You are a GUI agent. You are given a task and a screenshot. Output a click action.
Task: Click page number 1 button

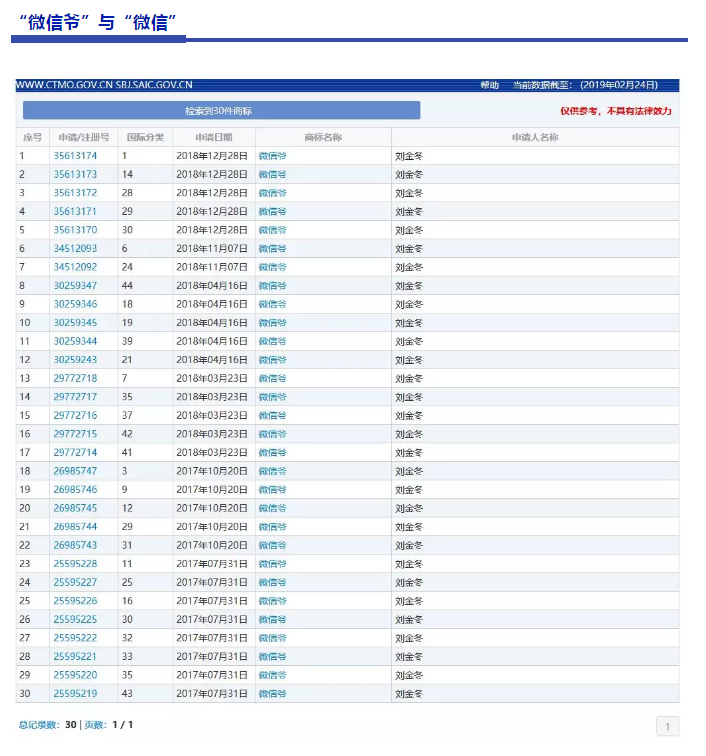pyautogui.click(x=667, y=727)
